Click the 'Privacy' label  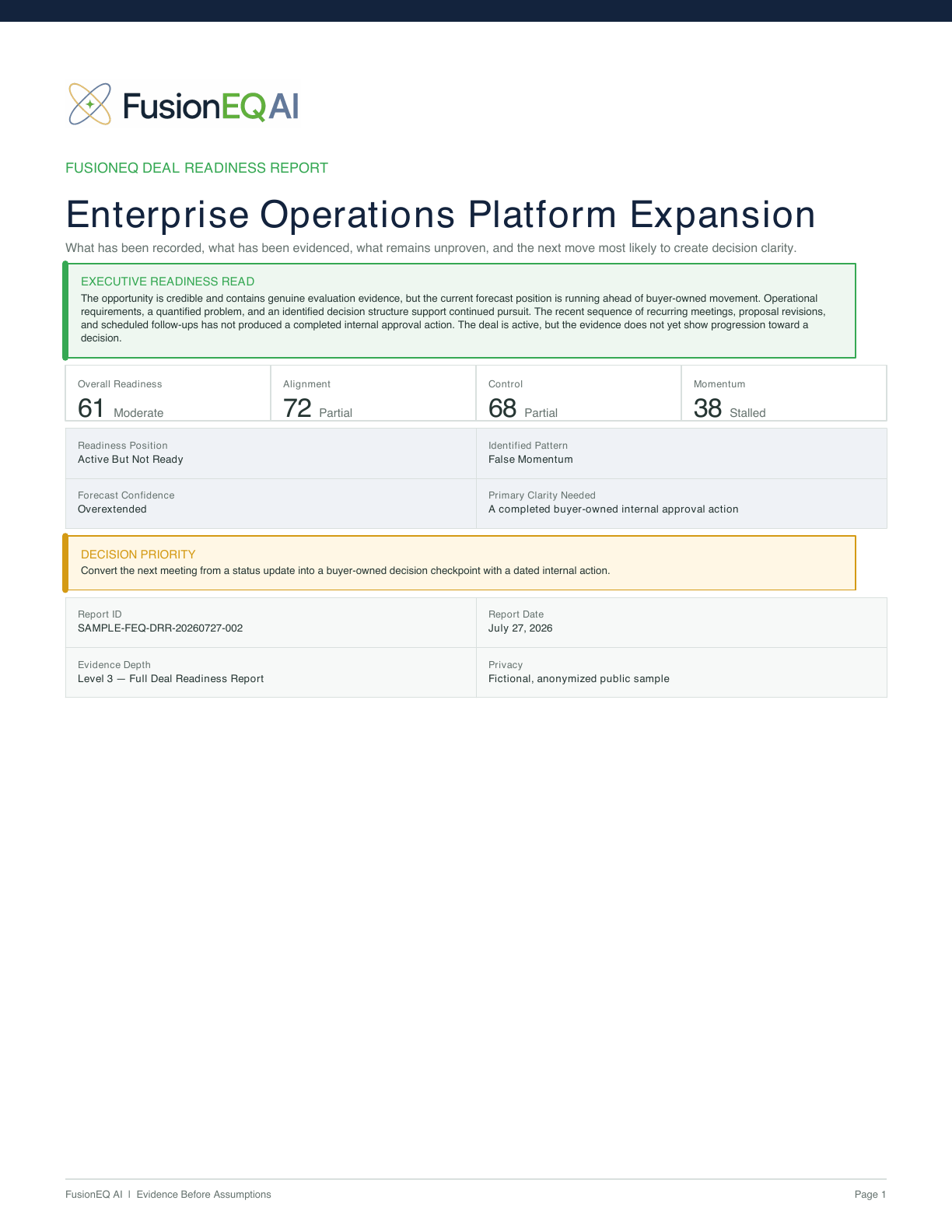click(x=506, y=665)
